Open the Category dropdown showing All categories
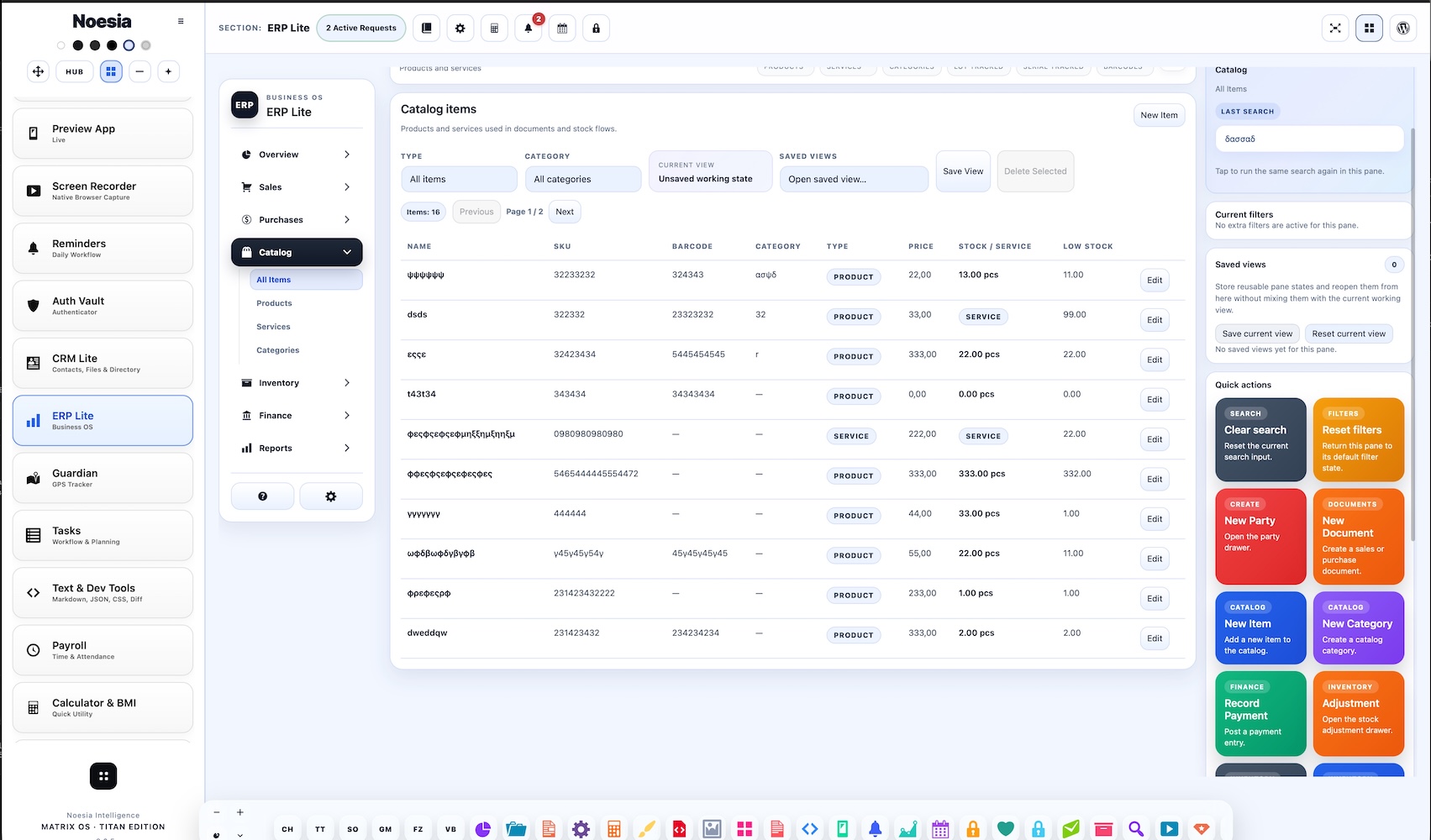 point(583,179)
